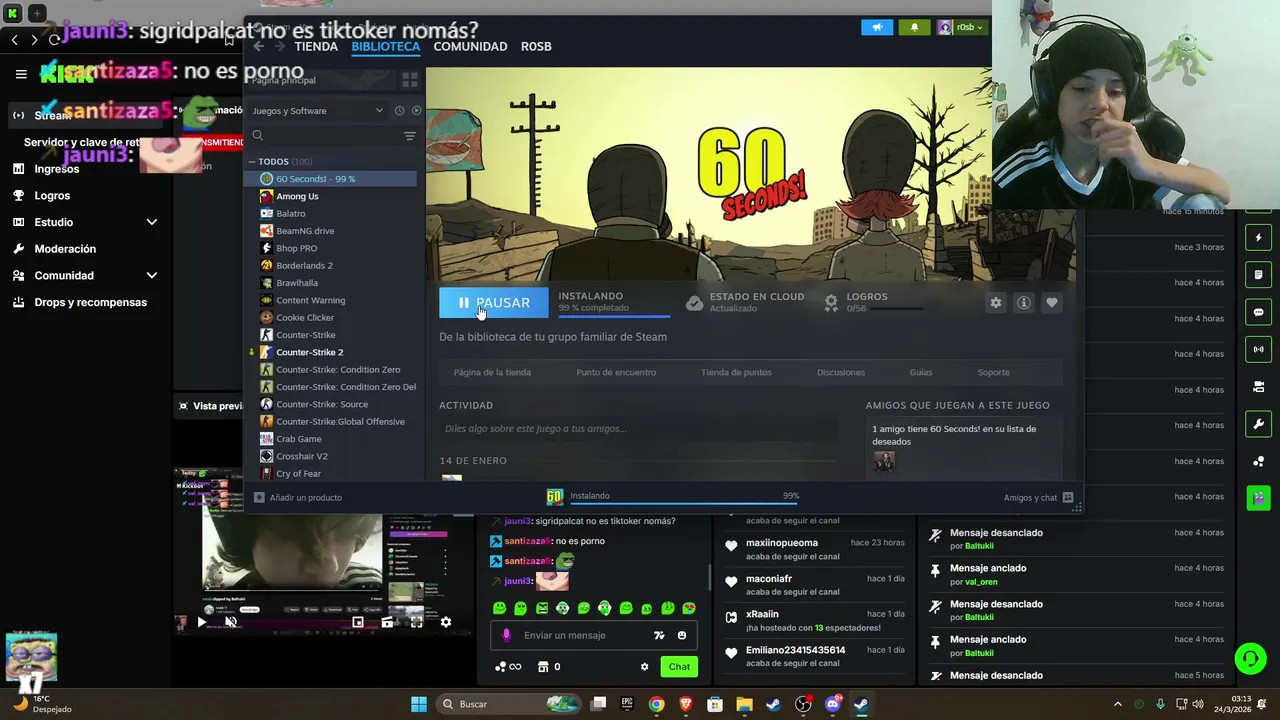
Task: Play the stream preview video
Action: point(201,622)
